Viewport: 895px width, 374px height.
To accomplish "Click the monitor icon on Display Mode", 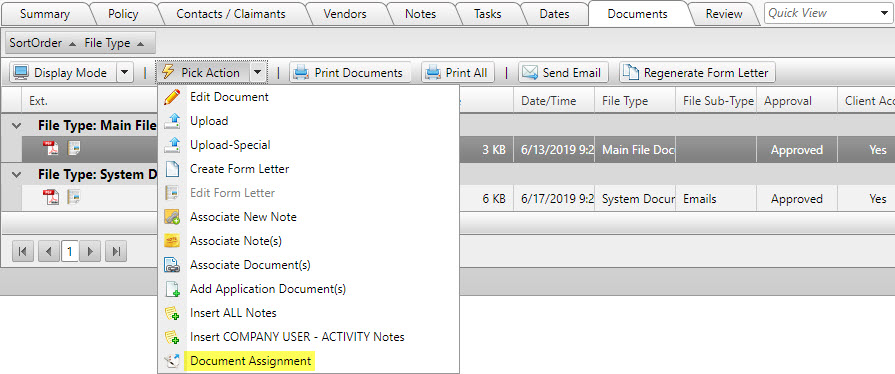I will (x=21, y=73).
